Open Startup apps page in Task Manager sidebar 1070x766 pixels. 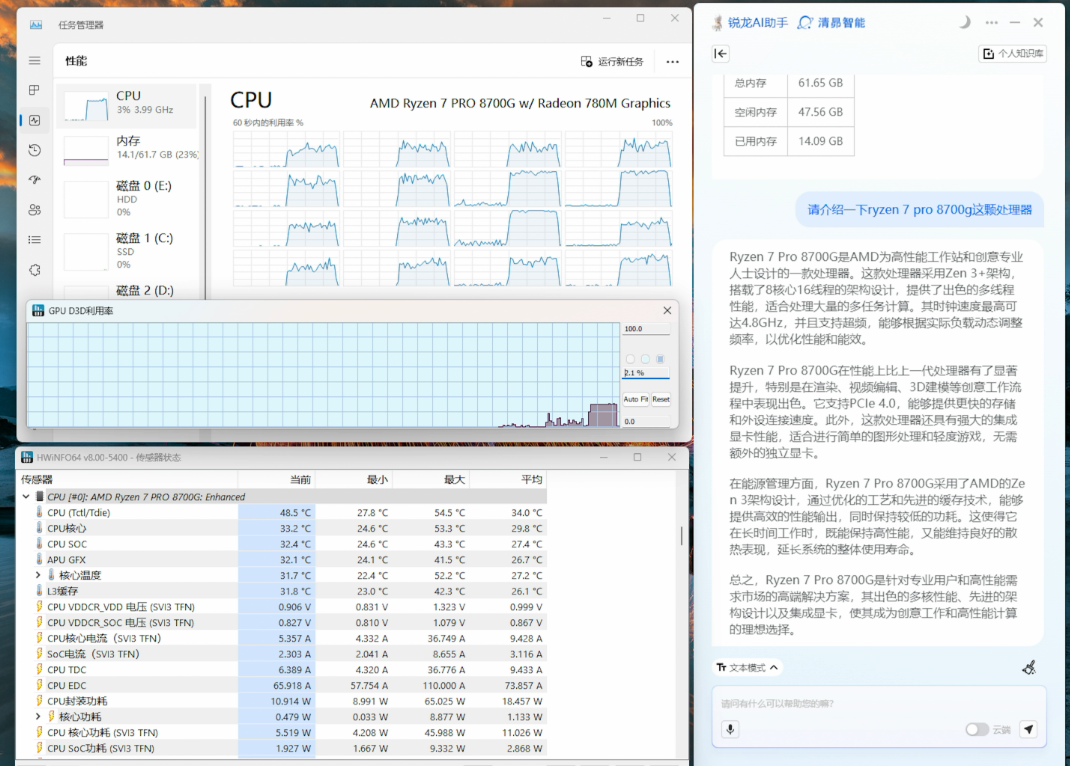tap(34, 180)
